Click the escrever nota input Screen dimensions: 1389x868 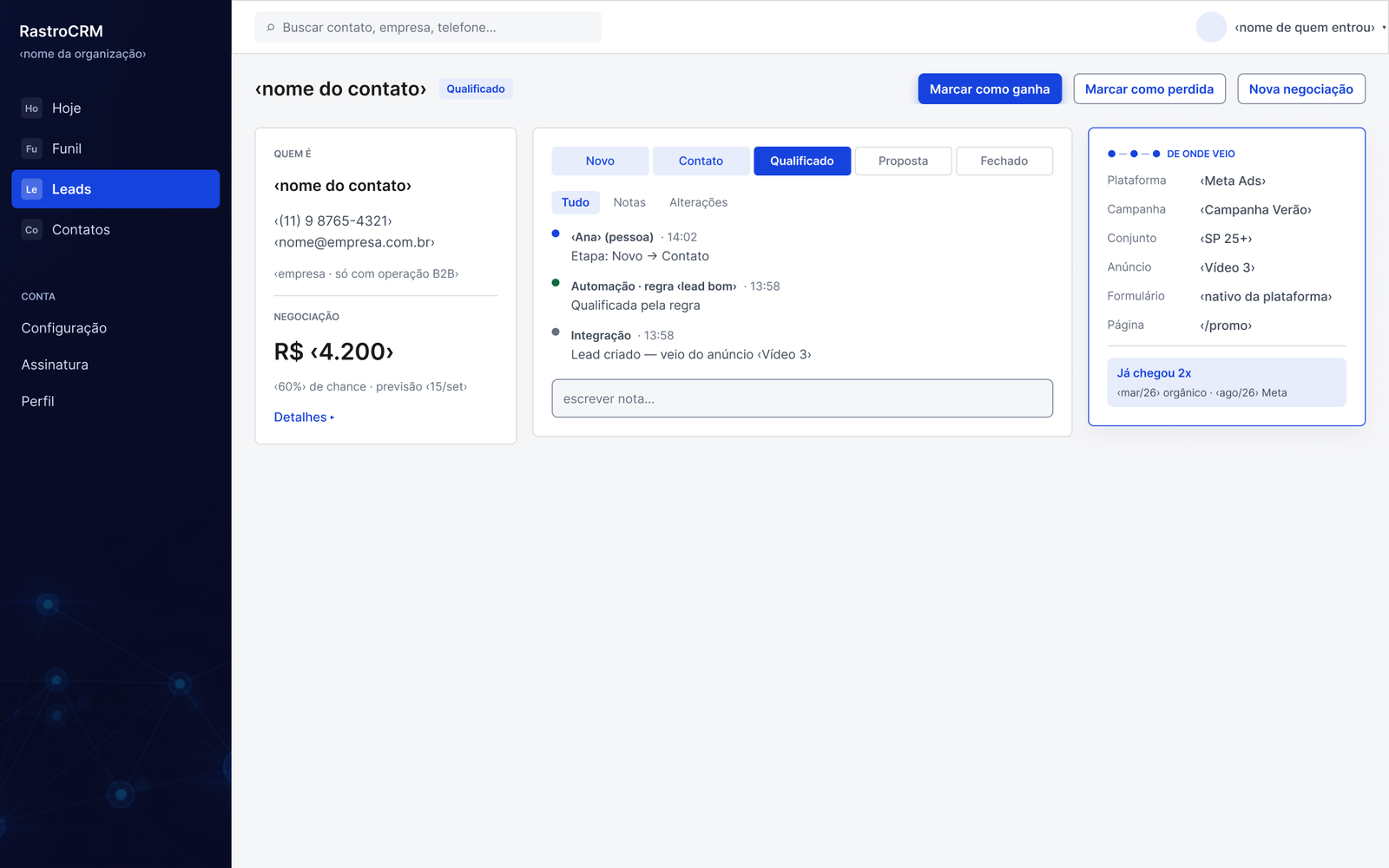[802, 398]
